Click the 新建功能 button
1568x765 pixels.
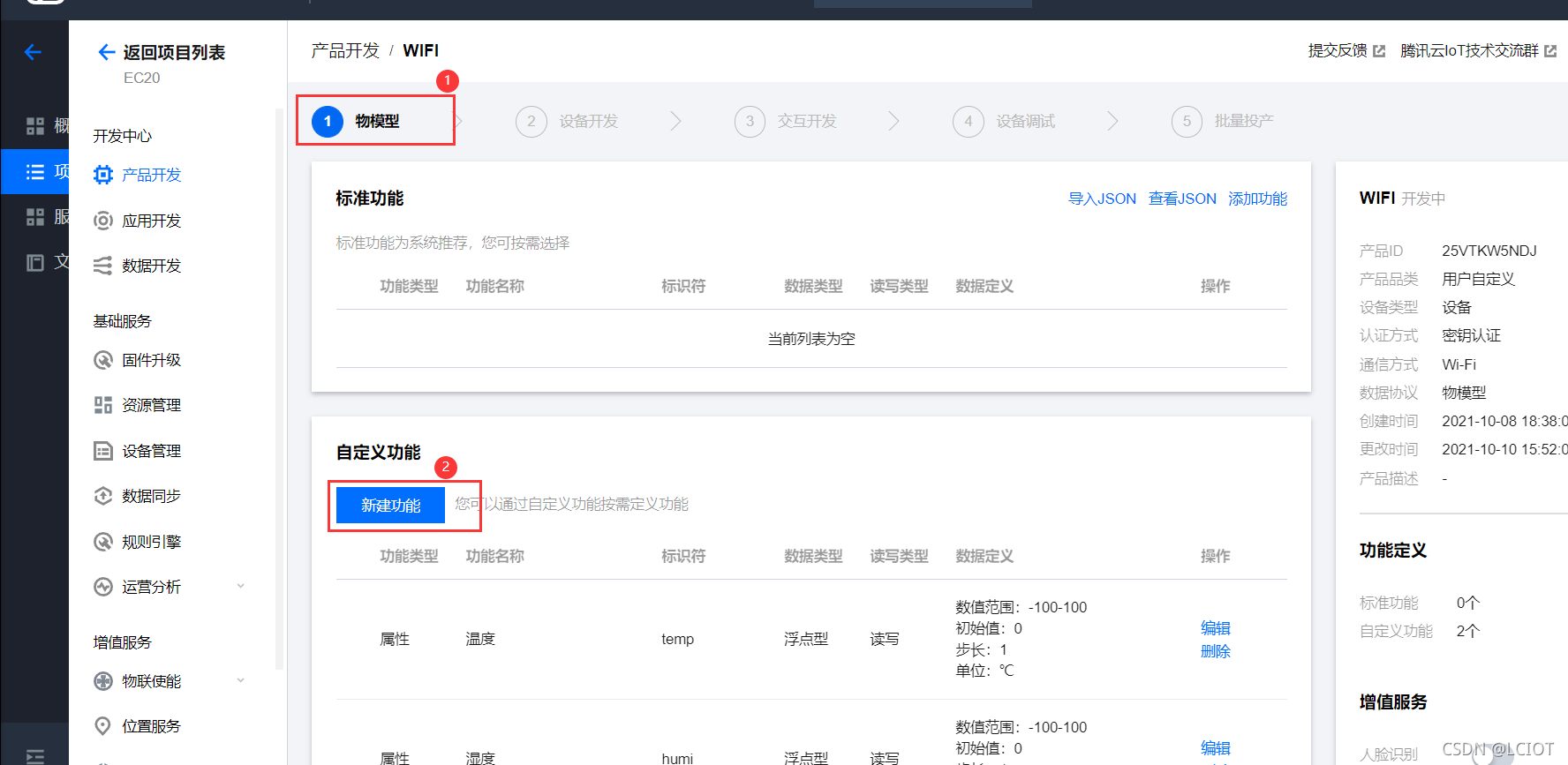(x=390, y=505)
